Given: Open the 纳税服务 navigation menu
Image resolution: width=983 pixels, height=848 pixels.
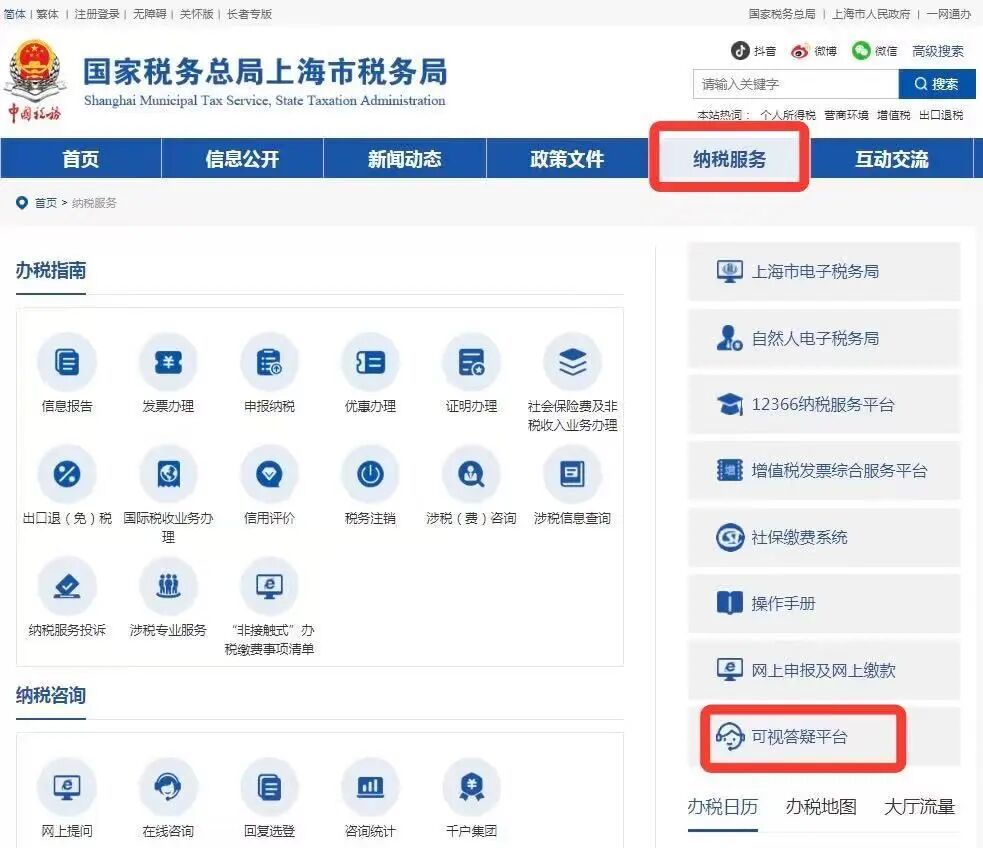Looking at the screenshot, I should (729, 159).
